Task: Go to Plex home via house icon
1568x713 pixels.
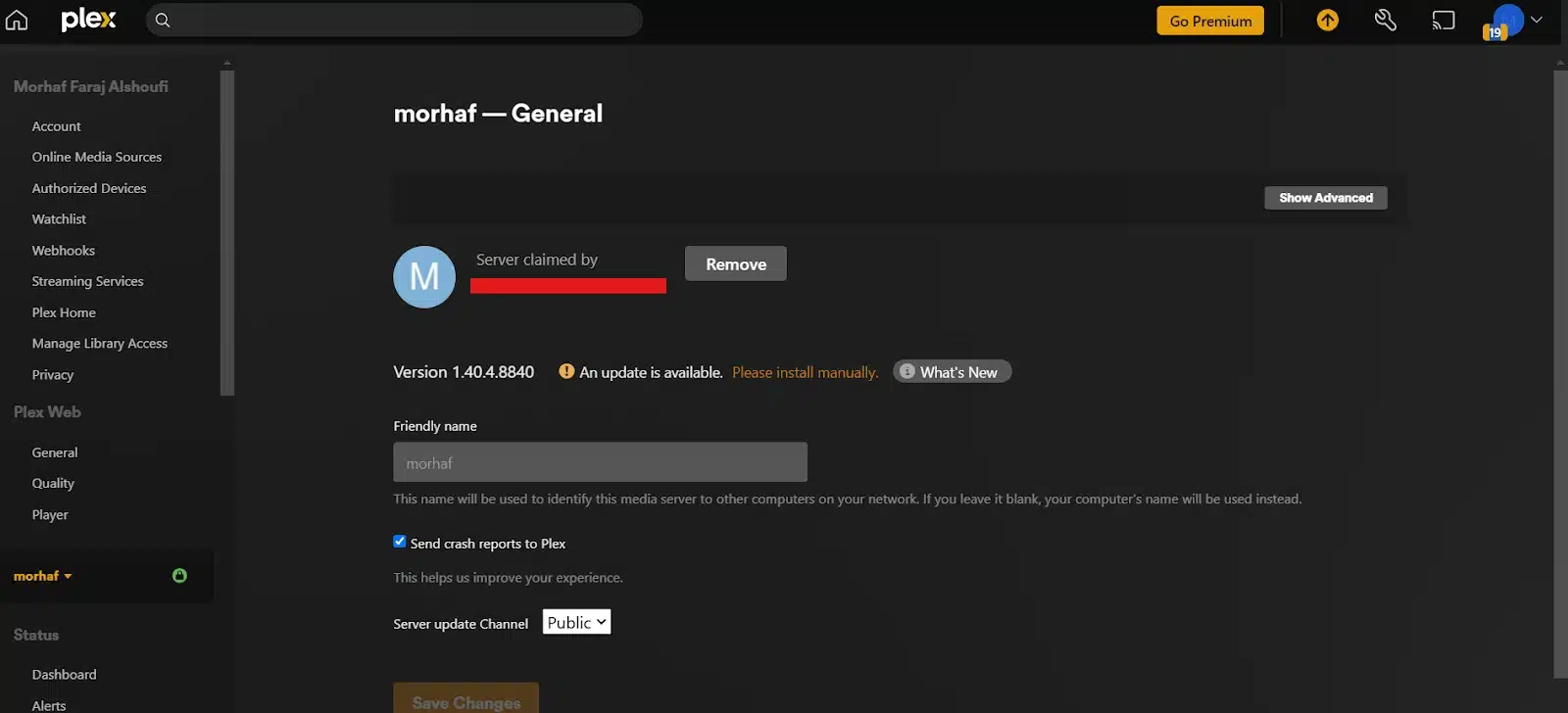Action: coord(17,20)
